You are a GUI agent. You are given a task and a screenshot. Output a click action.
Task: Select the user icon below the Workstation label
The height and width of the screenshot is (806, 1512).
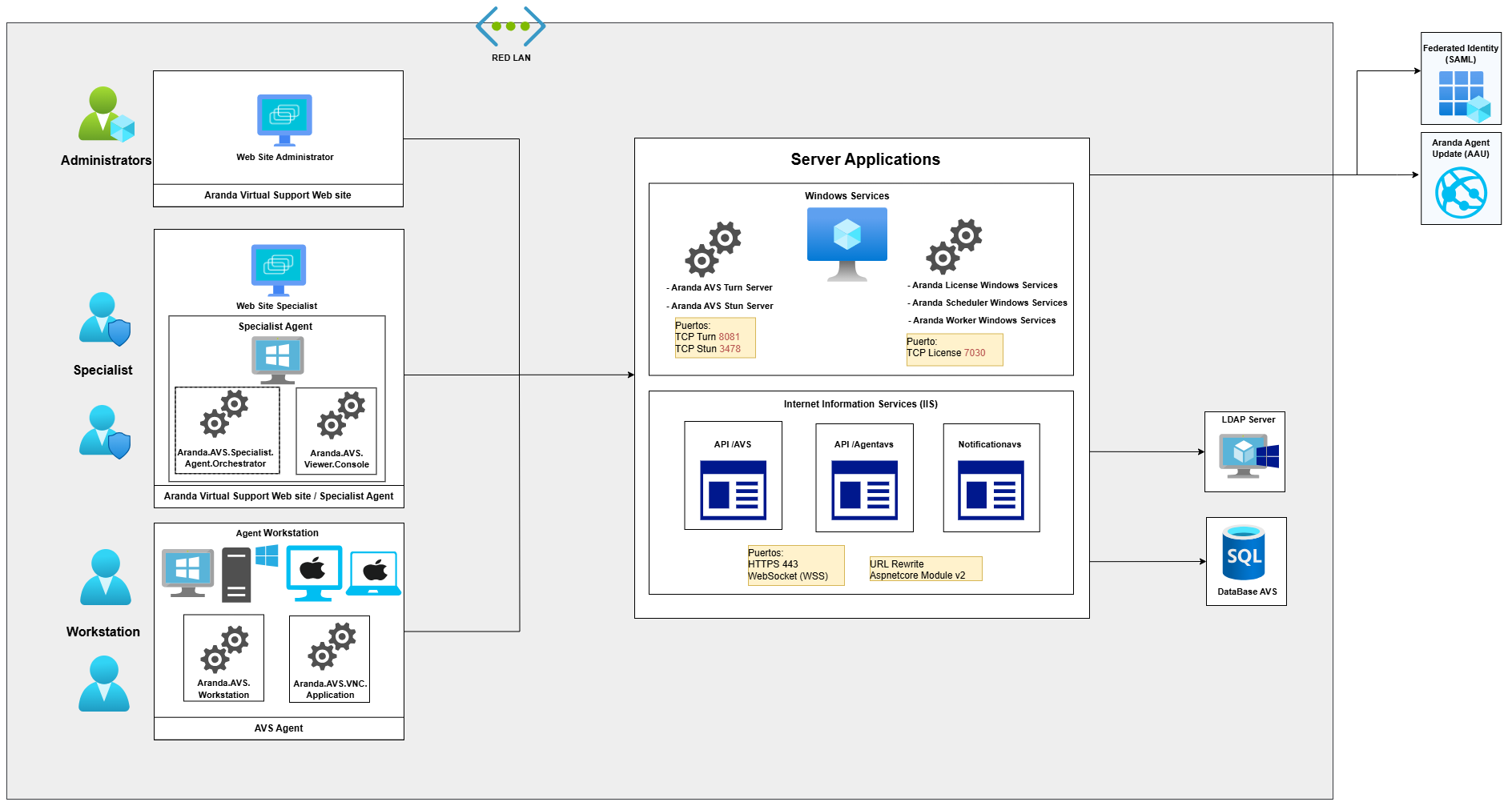coord(104,684)
